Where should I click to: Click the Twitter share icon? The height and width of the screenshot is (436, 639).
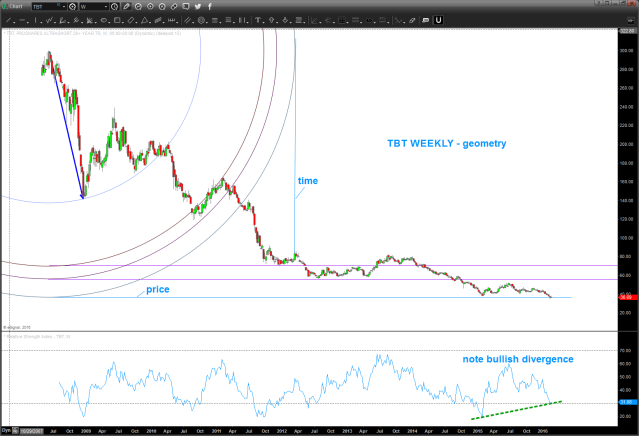197,7
